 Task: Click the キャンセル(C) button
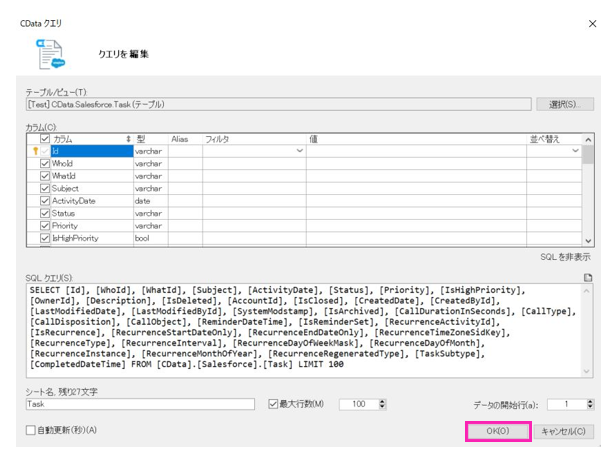point(563,431)
